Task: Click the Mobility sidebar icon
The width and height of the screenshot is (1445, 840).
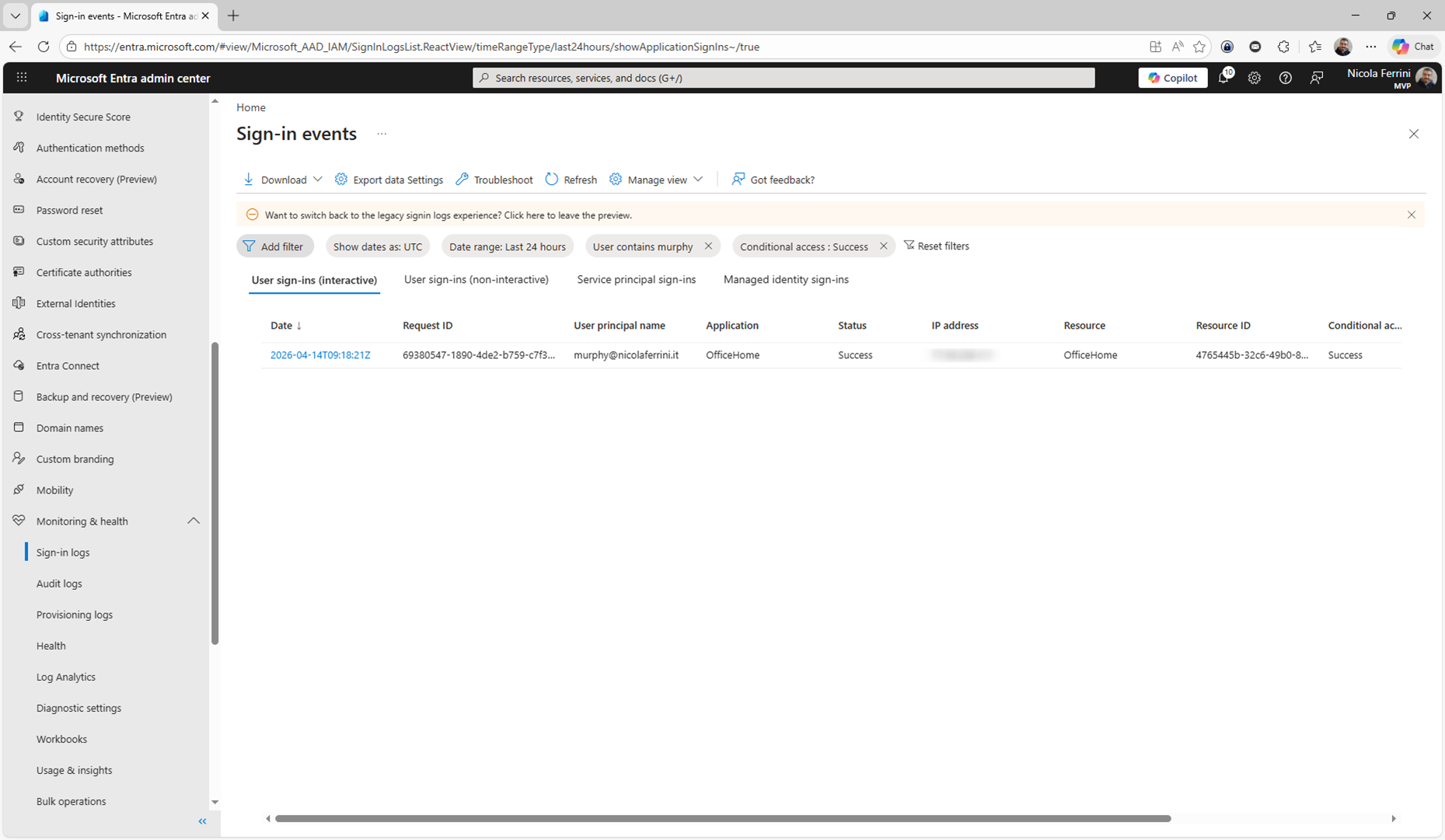Action: (x=19, y=490)
